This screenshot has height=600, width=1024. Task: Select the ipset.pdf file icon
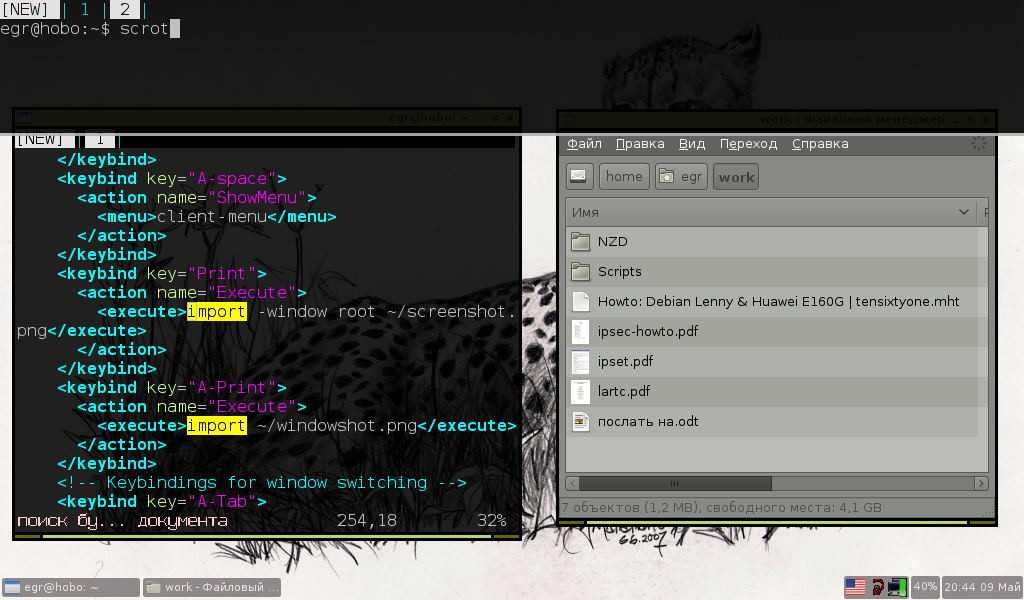[580, 362]
